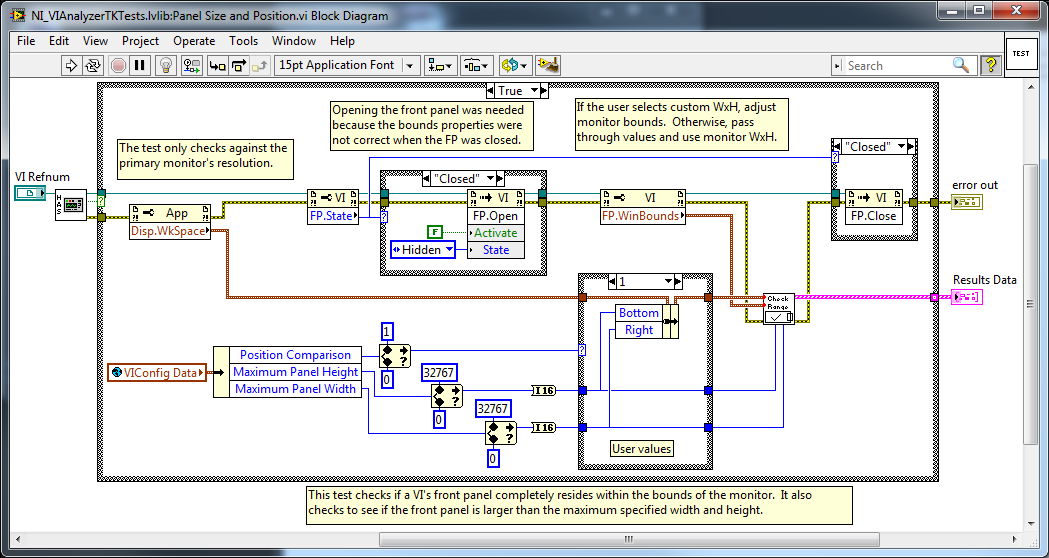Step to next case after case 1
This screenshot has height=558, width=1049.
[x=678, y=282]
